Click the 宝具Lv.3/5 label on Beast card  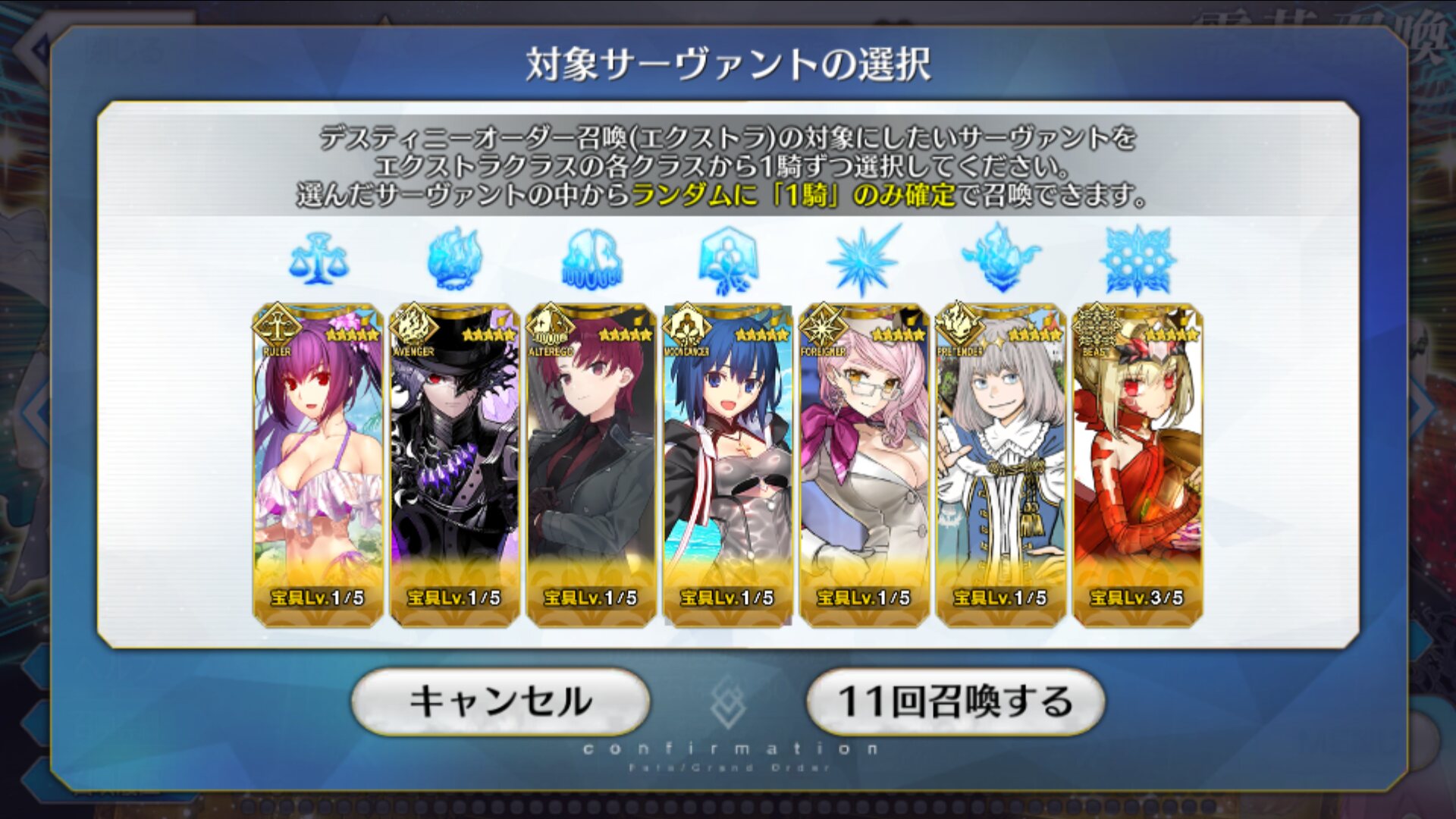click(x=1137, y=598)
